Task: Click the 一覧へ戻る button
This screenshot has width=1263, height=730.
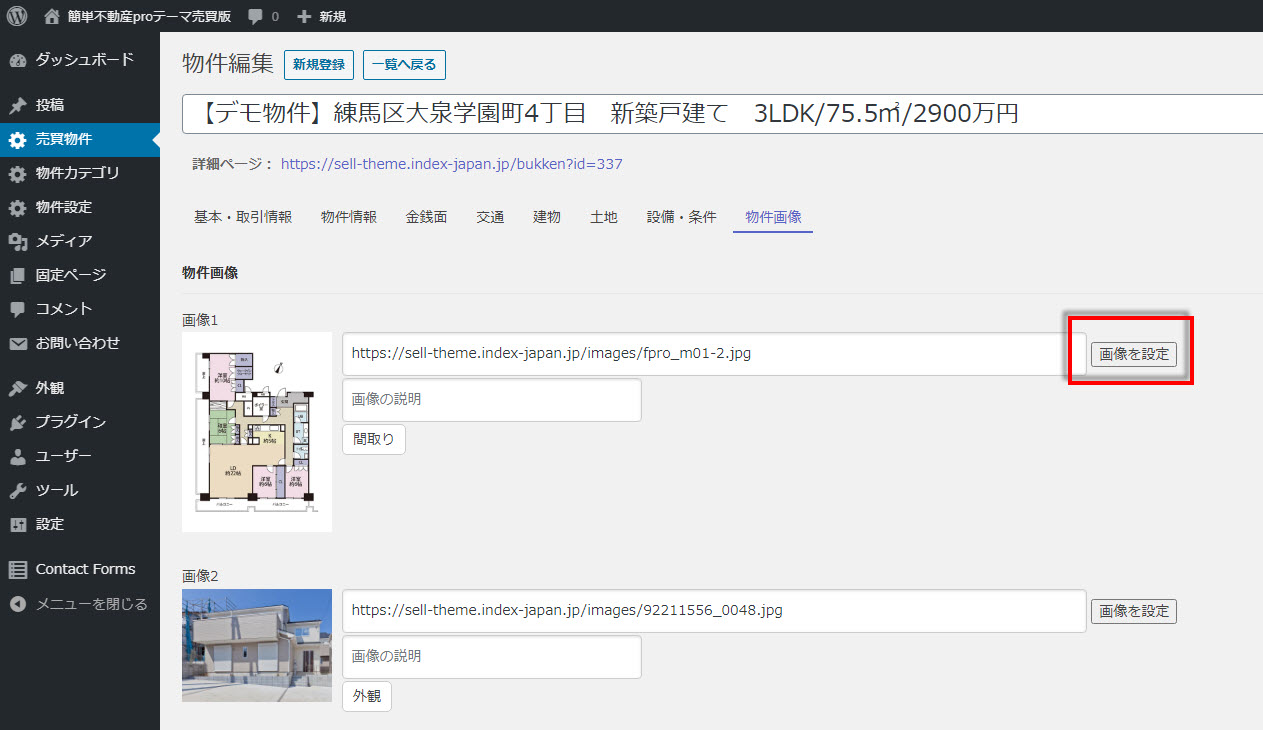Action: point(404,65)
